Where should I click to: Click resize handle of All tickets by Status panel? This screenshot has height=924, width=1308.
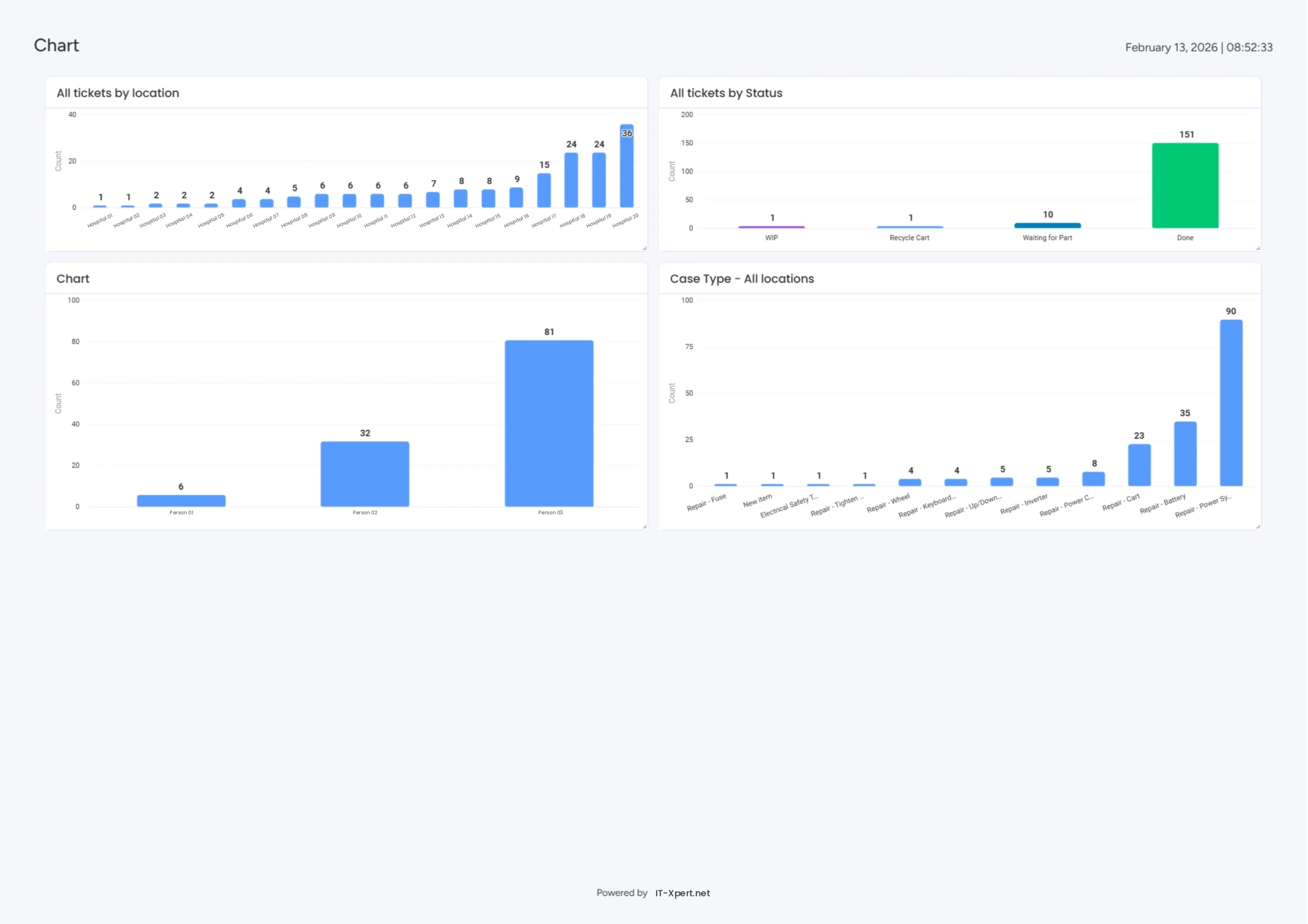coord(1258,248)
